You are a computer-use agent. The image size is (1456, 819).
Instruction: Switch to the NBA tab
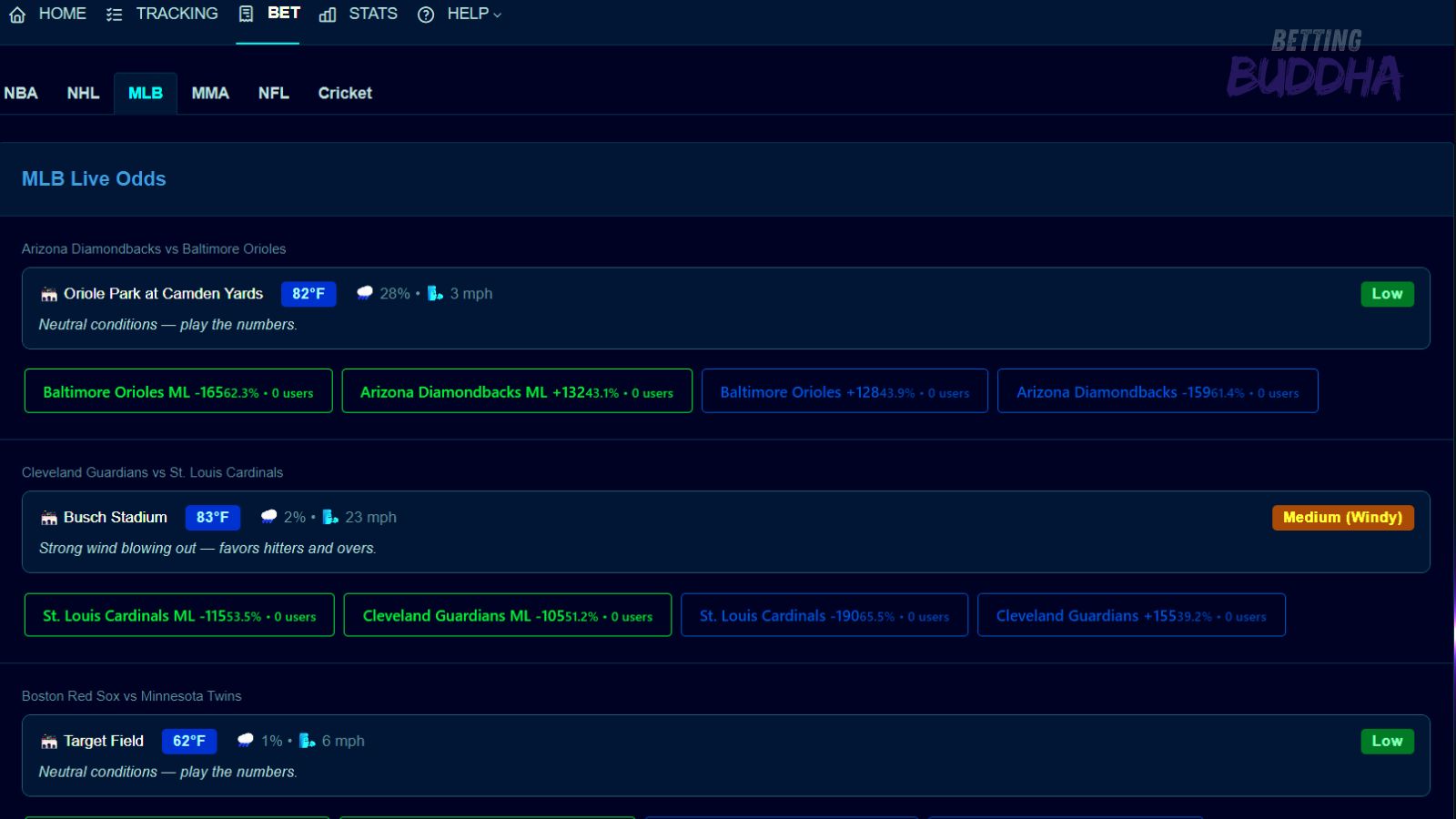[x=21, y=93]
